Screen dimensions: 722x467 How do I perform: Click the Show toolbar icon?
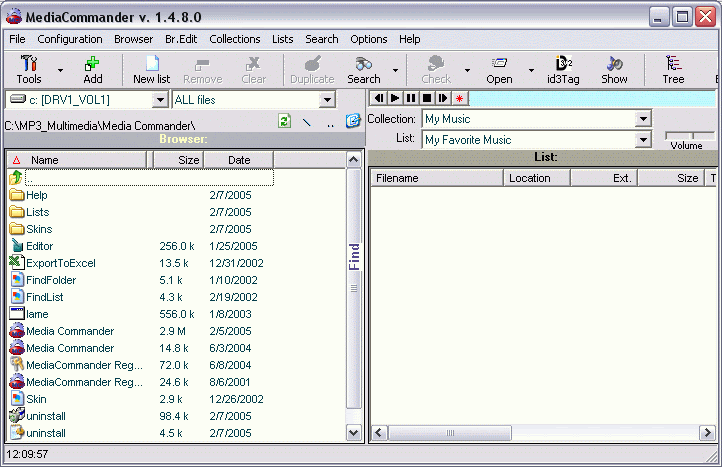point(614,69)
